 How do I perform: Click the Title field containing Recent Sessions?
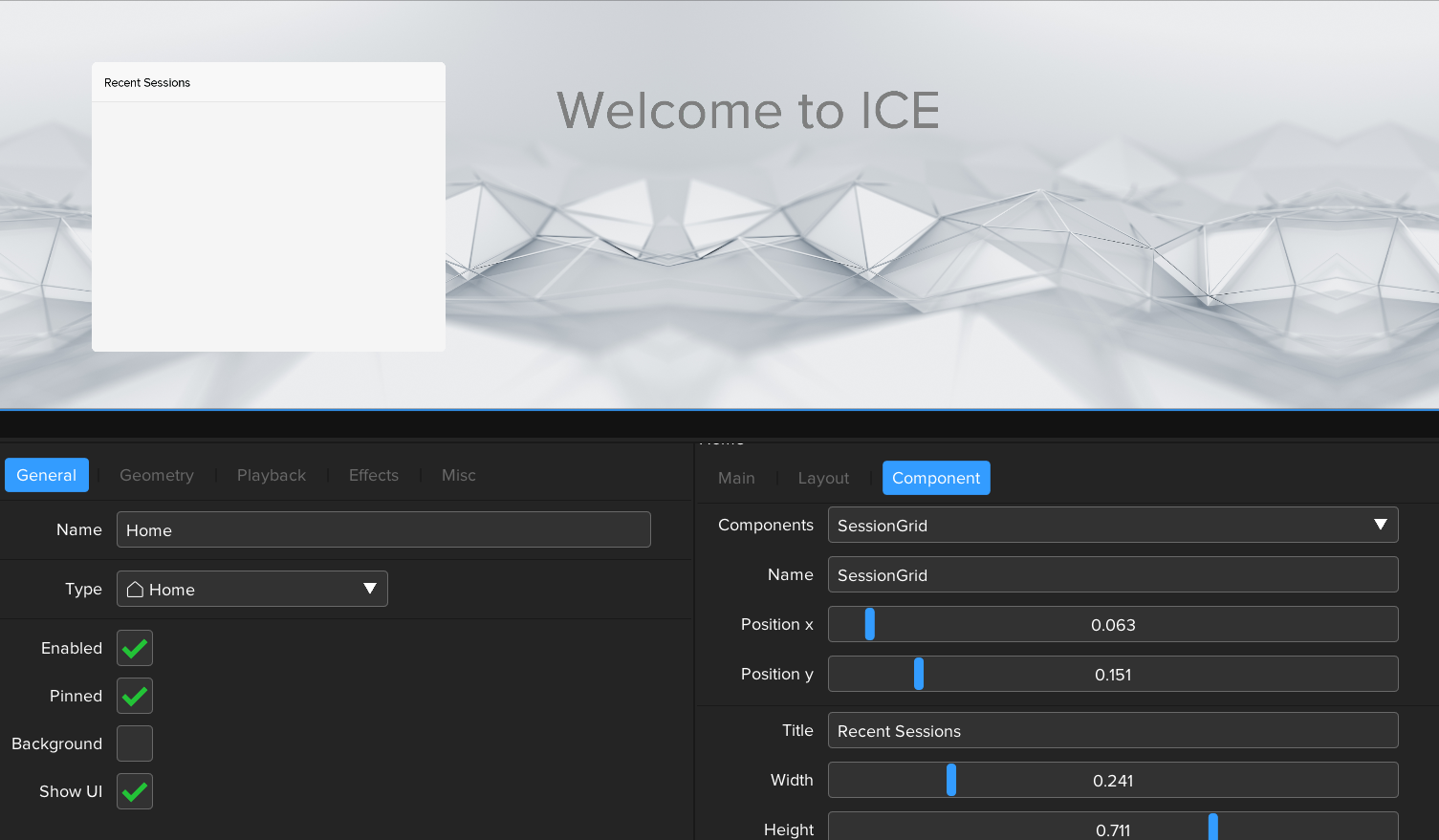pos(1112,730)
